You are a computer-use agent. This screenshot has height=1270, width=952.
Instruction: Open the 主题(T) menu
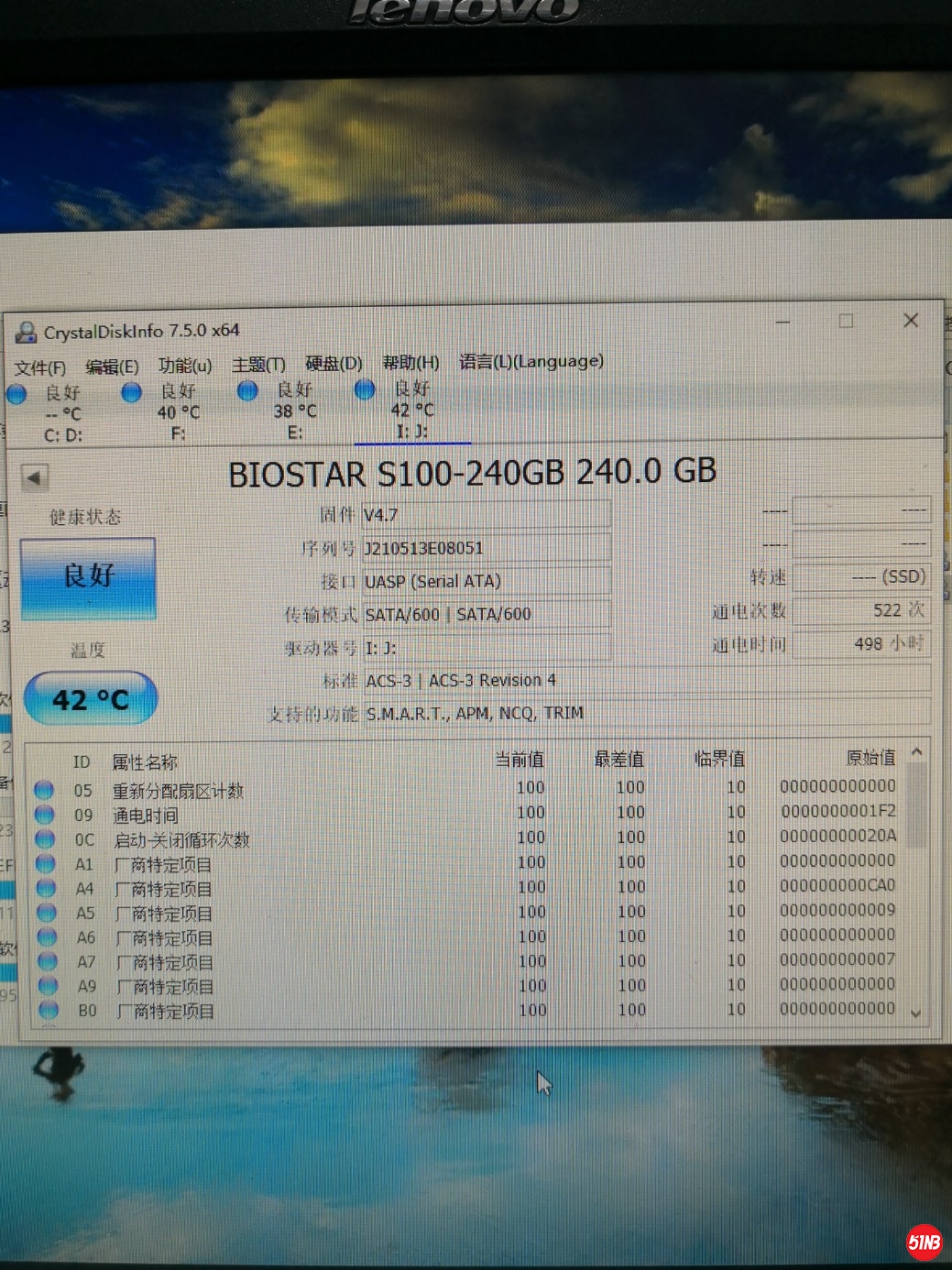pos(258,365)
